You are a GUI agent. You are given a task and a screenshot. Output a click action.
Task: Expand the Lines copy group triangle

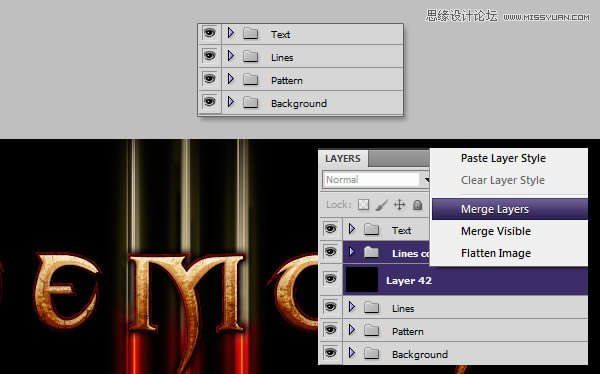(352, 252)
